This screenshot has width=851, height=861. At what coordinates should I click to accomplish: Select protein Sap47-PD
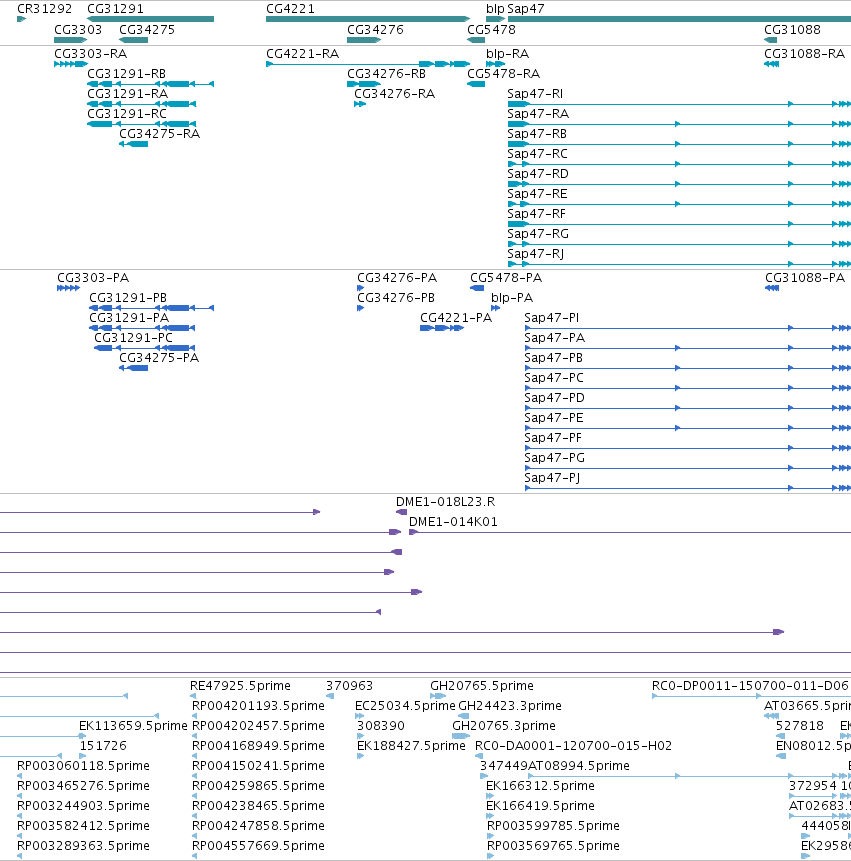pos(555,398)
